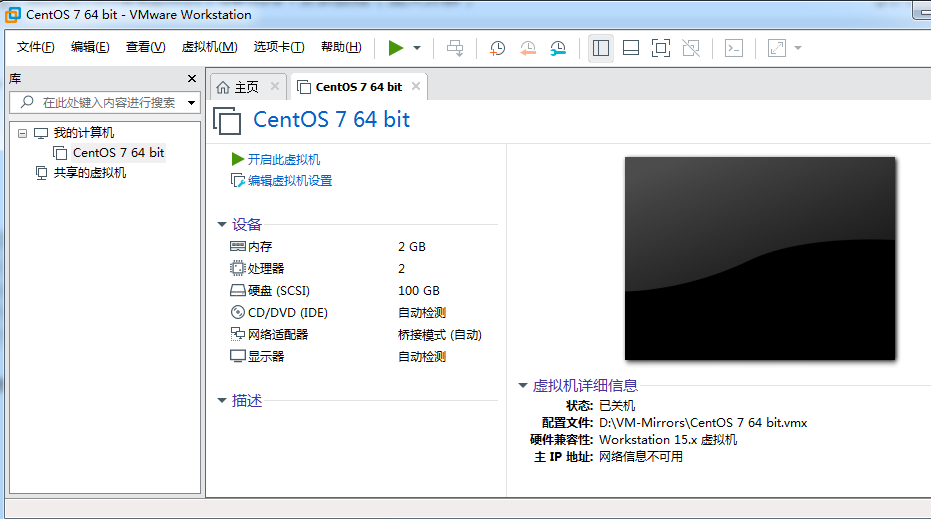Select CentOS 7 64 bit in library tree

pyautogui.click(x=118, y=153)
